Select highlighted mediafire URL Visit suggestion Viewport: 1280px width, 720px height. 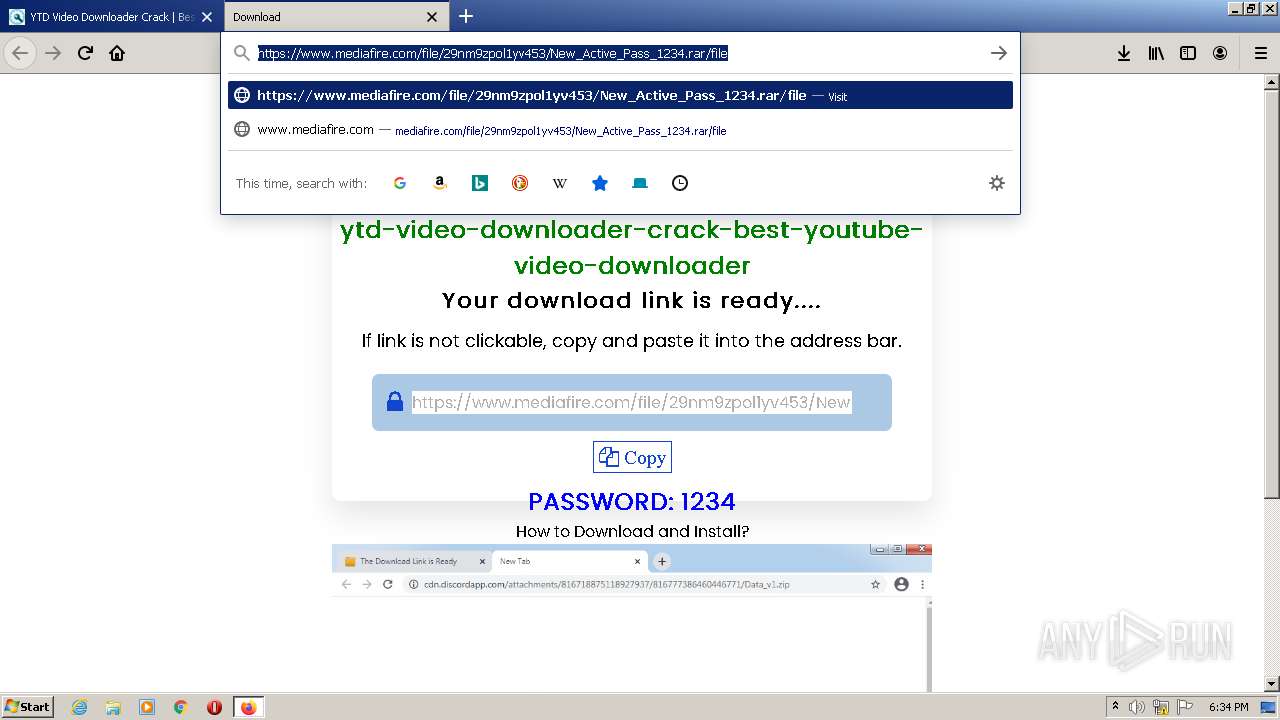(620, 95)
